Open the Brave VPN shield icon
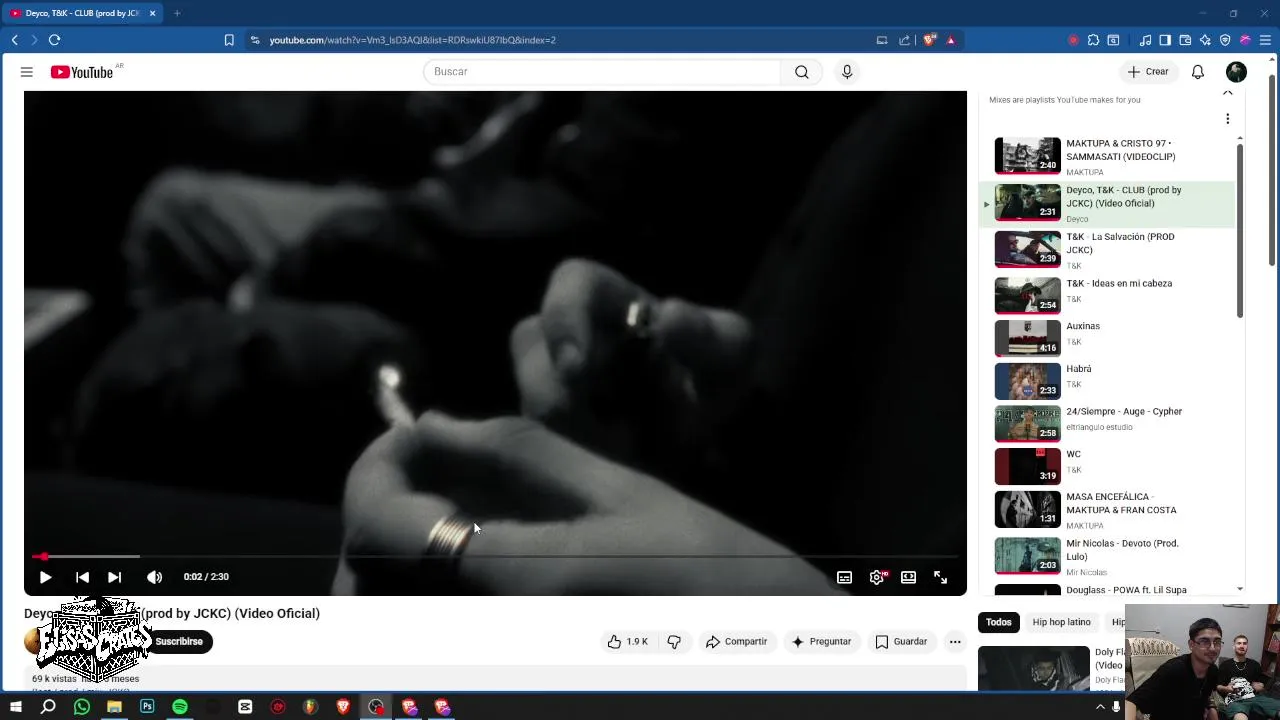This screenshot has height=720, width=1280. [x=1225, y=40]
